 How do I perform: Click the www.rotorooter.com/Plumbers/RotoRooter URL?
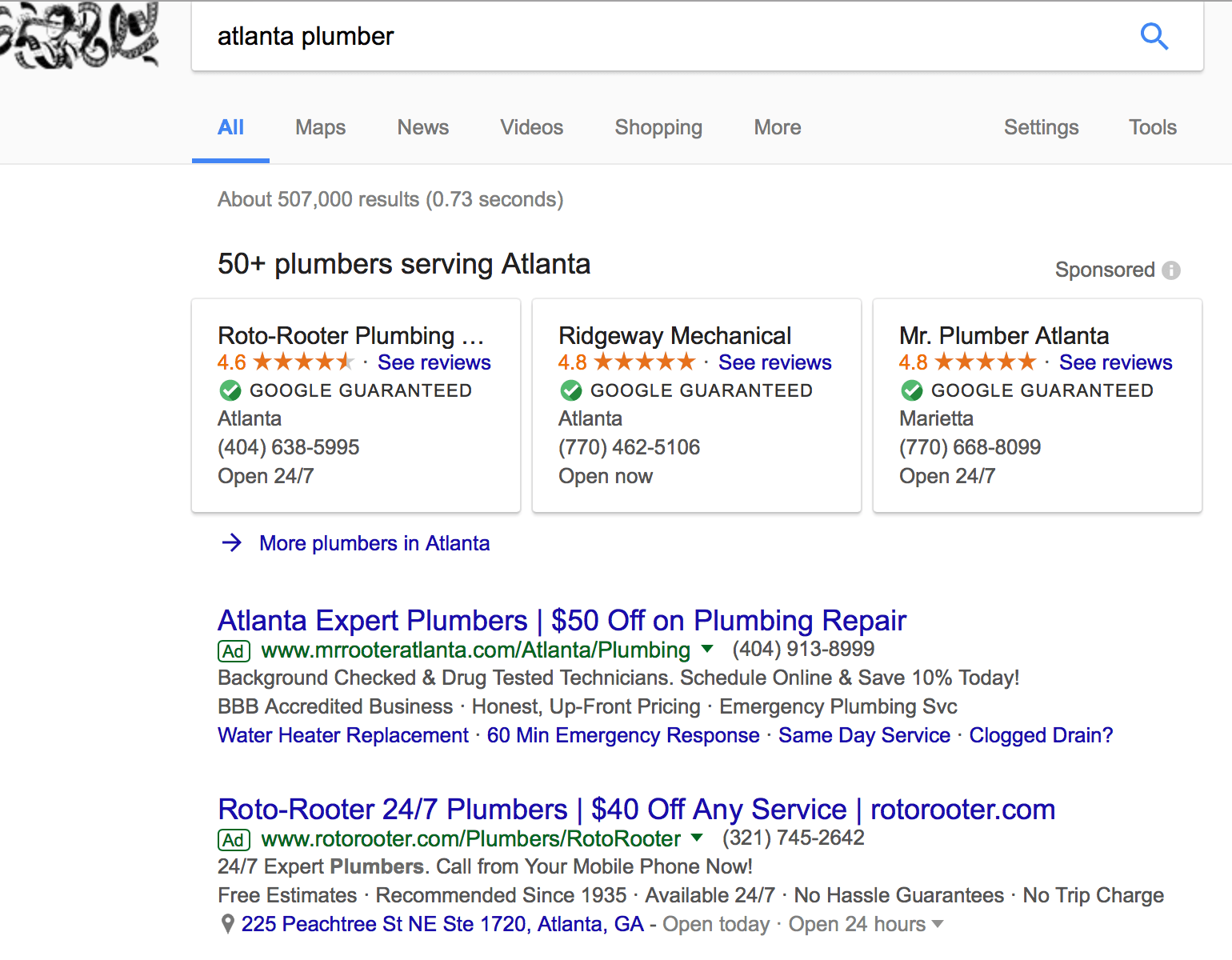471,838
